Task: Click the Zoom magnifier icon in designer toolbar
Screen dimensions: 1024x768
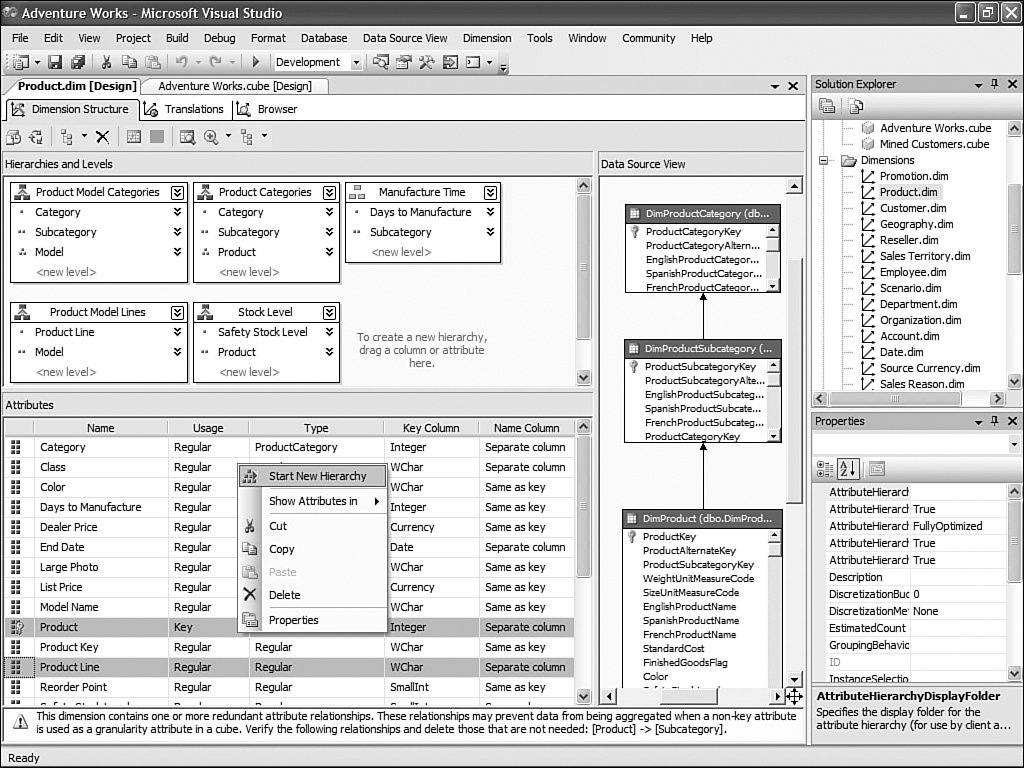Action: [211, 136]
